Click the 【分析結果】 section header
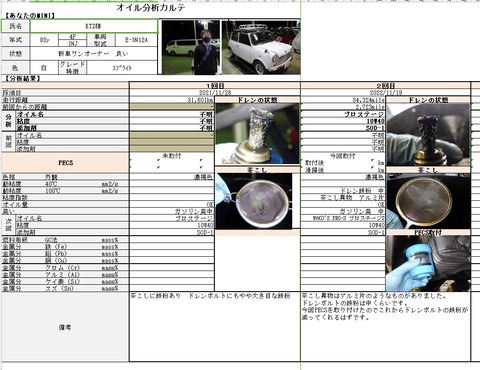Viewport: 480px width, 370px height. coord(23,78)
